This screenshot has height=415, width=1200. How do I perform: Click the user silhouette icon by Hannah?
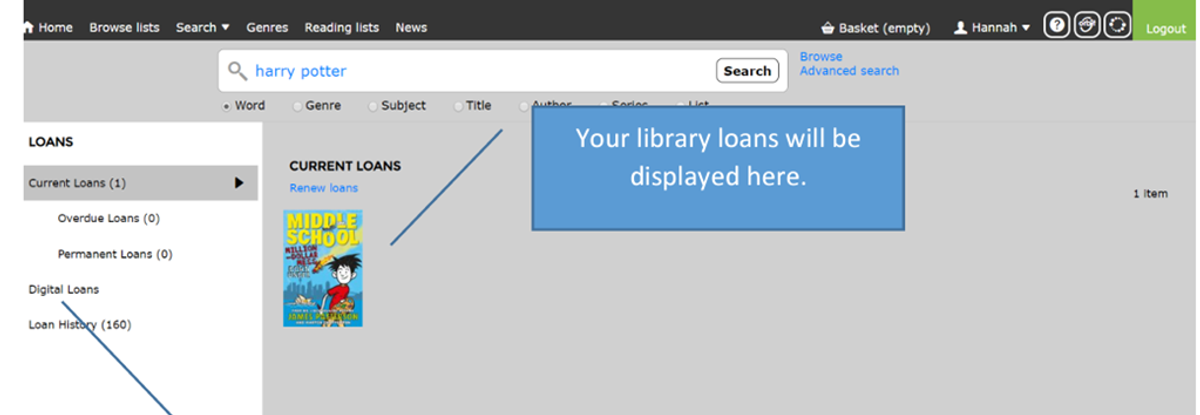point(960,28)
